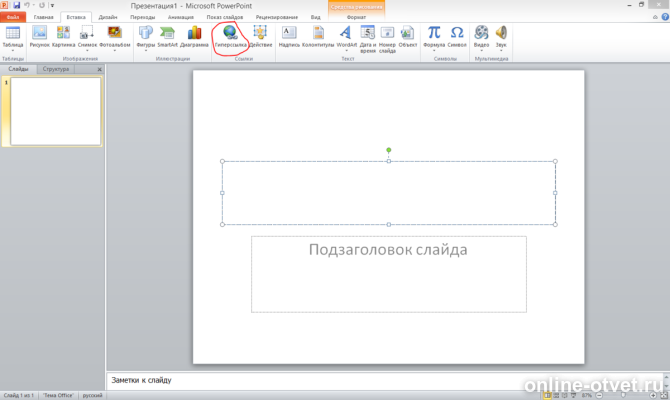The height and width of the screenshot is (400, 670).
Task: Switch to Slide Sorter view
Action: point(556,395)
